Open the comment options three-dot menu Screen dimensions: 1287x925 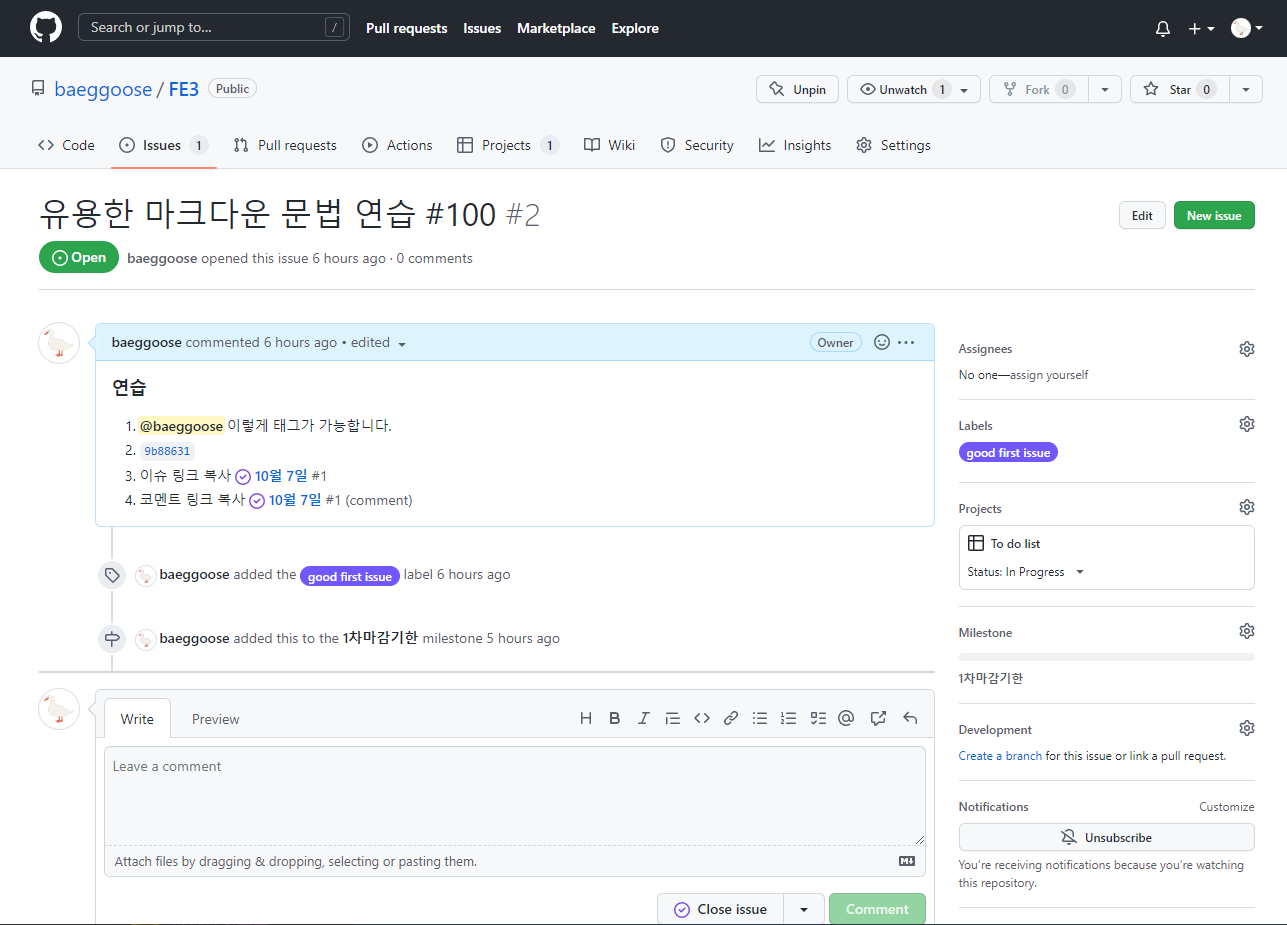pos(906,342)
